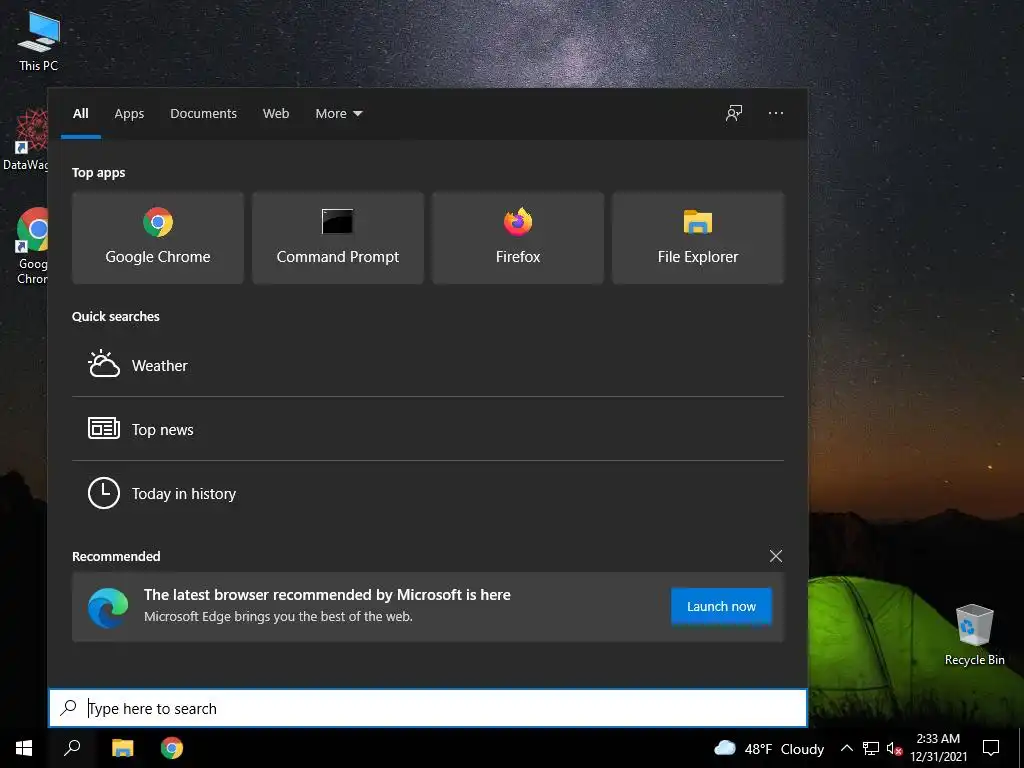Screen dimensions: 1024x768
Task: Click the Type here to search box
Action: pyautogui.click(x=428, y=708)
